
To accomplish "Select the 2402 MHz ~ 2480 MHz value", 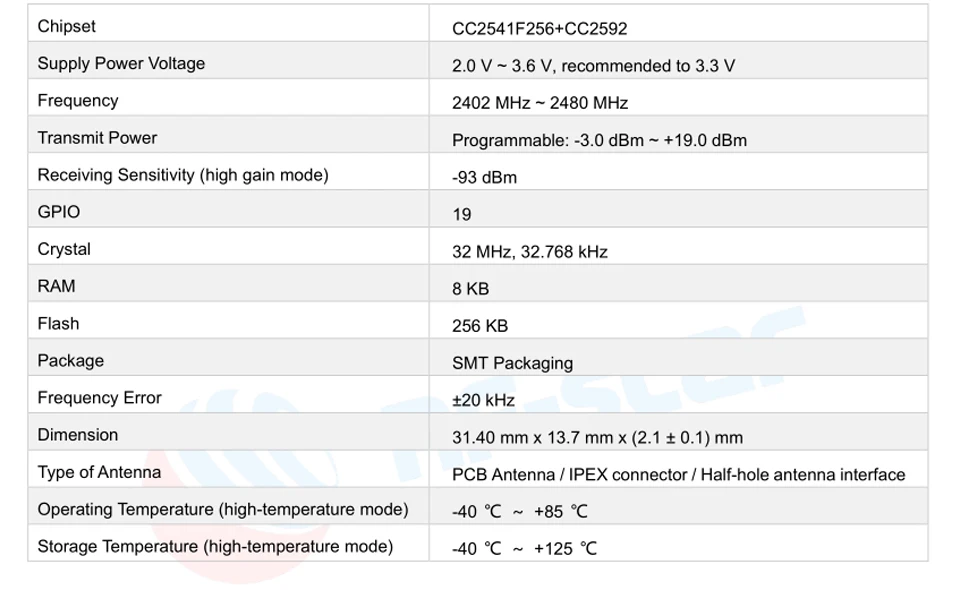I will (540, 103).
